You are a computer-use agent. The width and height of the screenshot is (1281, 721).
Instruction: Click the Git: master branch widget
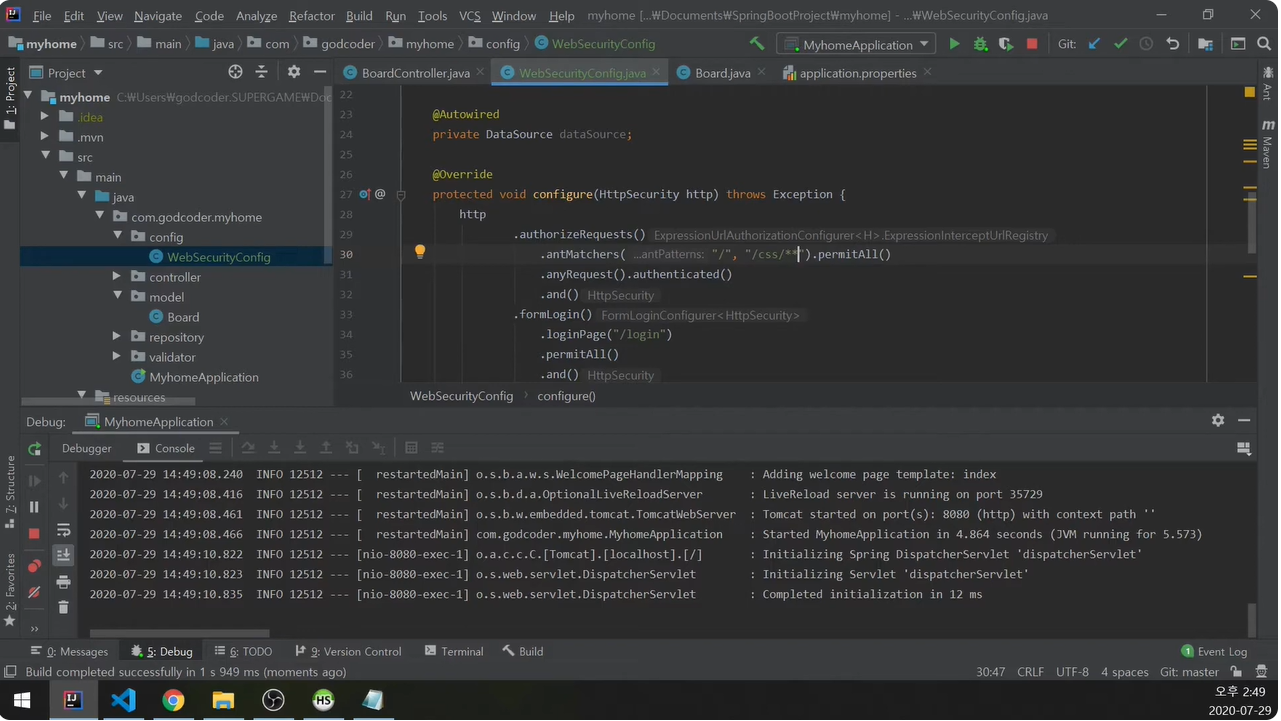tap(1189, 672)
